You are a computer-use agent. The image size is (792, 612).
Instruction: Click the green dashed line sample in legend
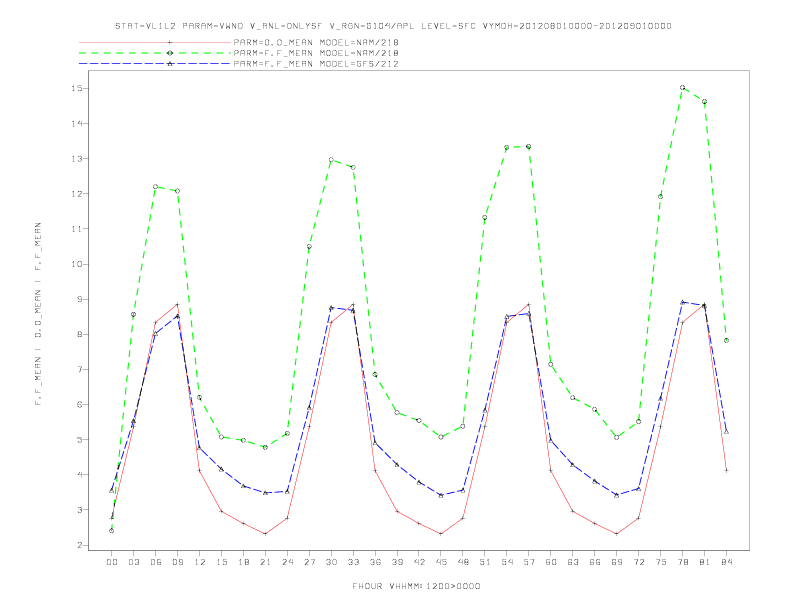155,53
